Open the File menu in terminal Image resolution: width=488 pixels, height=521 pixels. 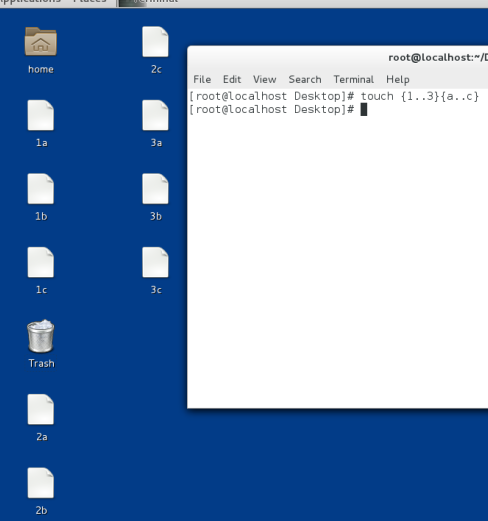click(x=202, y=79)
